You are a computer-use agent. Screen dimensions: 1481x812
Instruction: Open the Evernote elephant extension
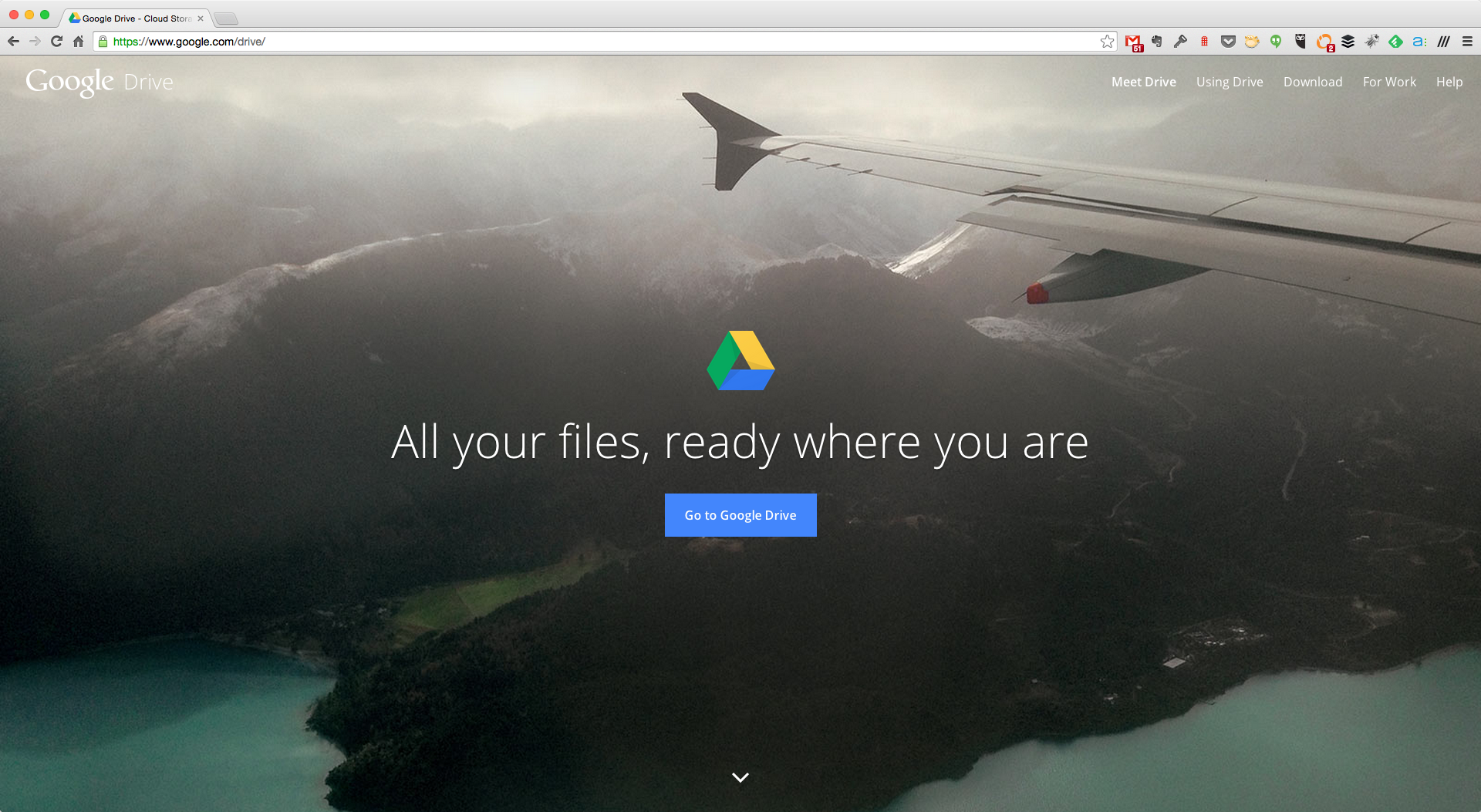click(x=1156, y=42)
